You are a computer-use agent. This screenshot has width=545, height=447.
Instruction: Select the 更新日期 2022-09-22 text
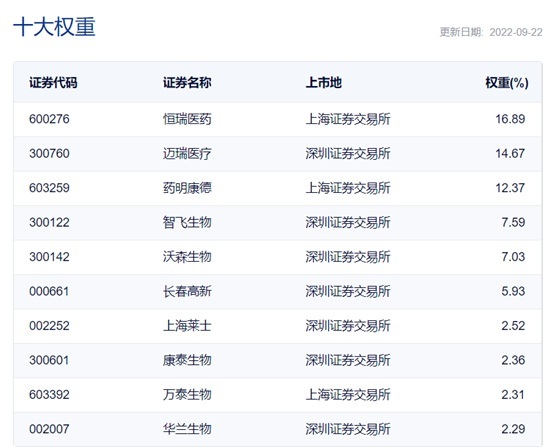491,32
